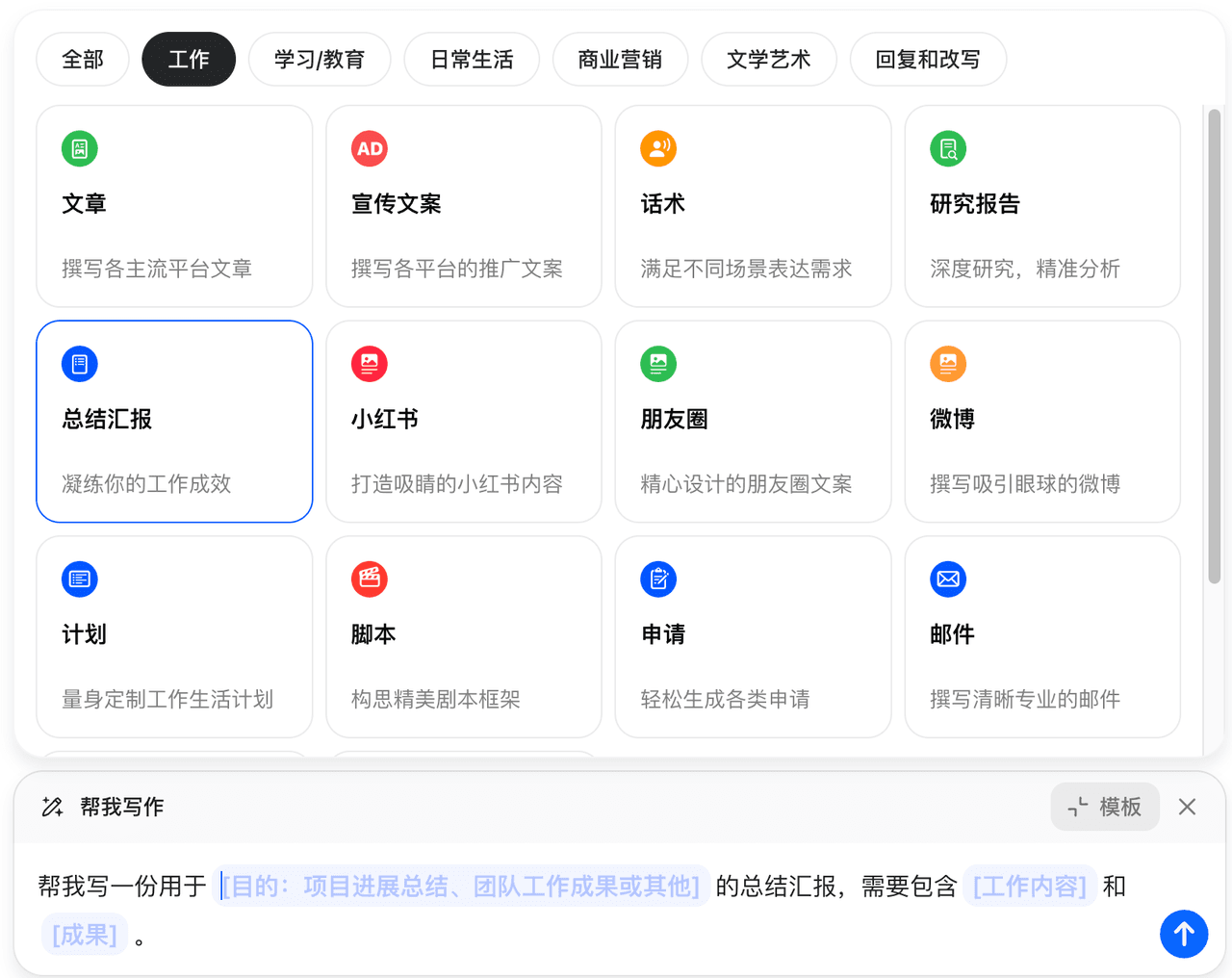Click the red 脚本 clapperboard icon

click(370, 579)
